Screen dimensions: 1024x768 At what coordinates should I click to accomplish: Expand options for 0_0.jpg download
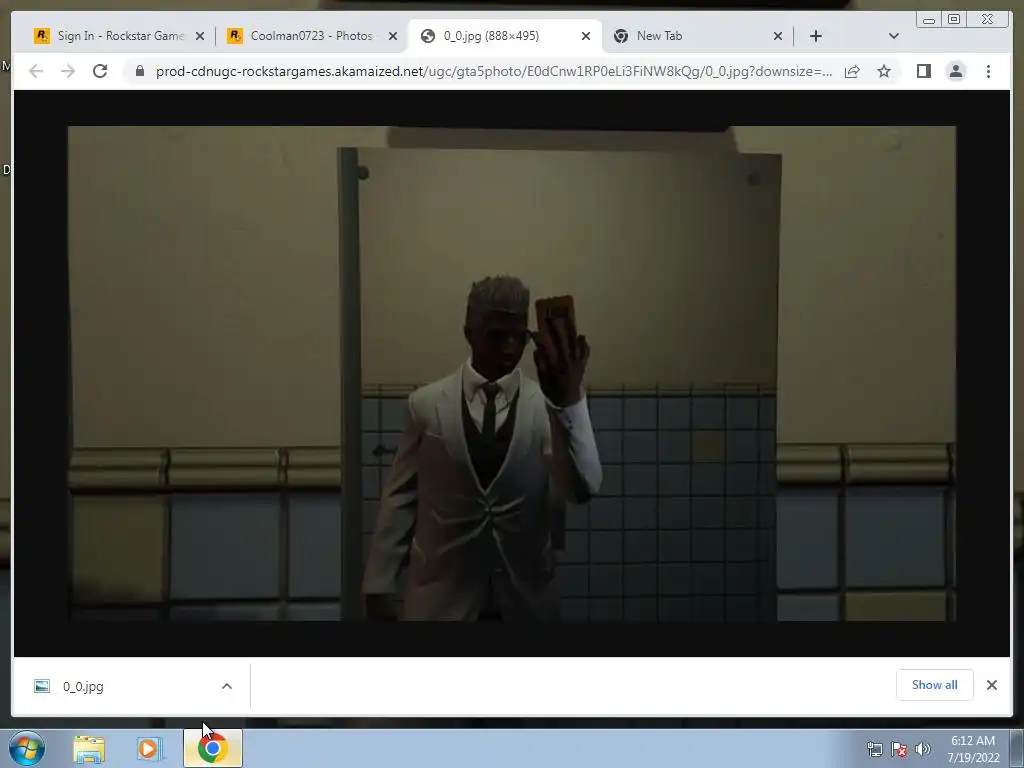227,686
